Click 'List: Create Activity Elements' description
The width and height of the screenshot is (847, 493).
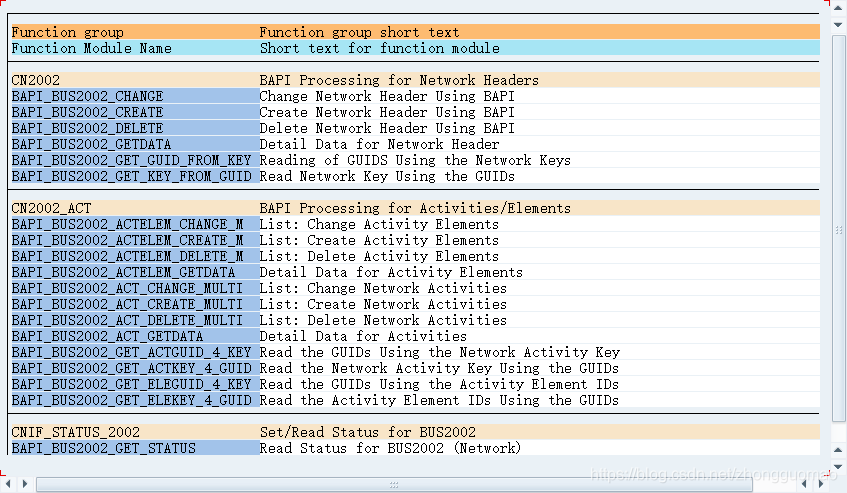[379, 240]
